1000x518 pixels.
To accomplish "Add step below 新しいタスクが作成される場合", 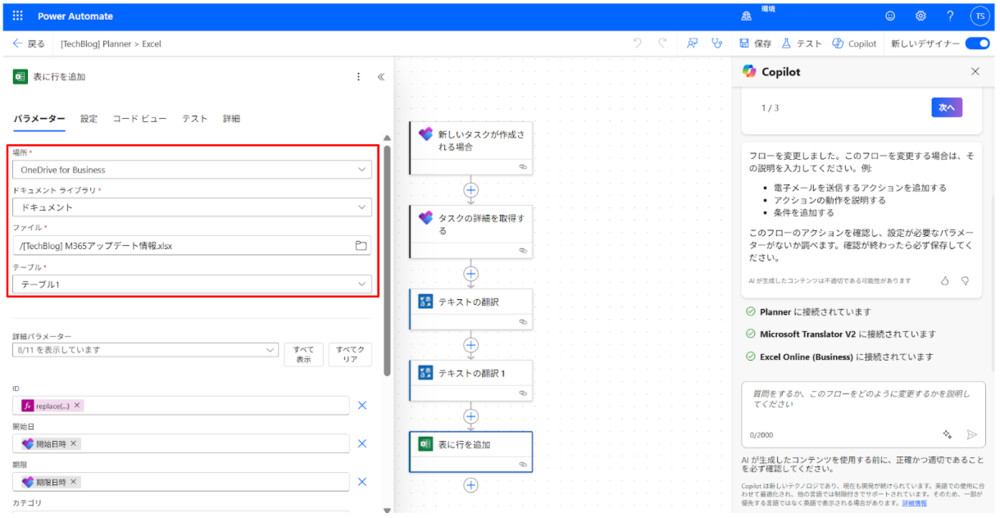I will (x=471, y=190).
